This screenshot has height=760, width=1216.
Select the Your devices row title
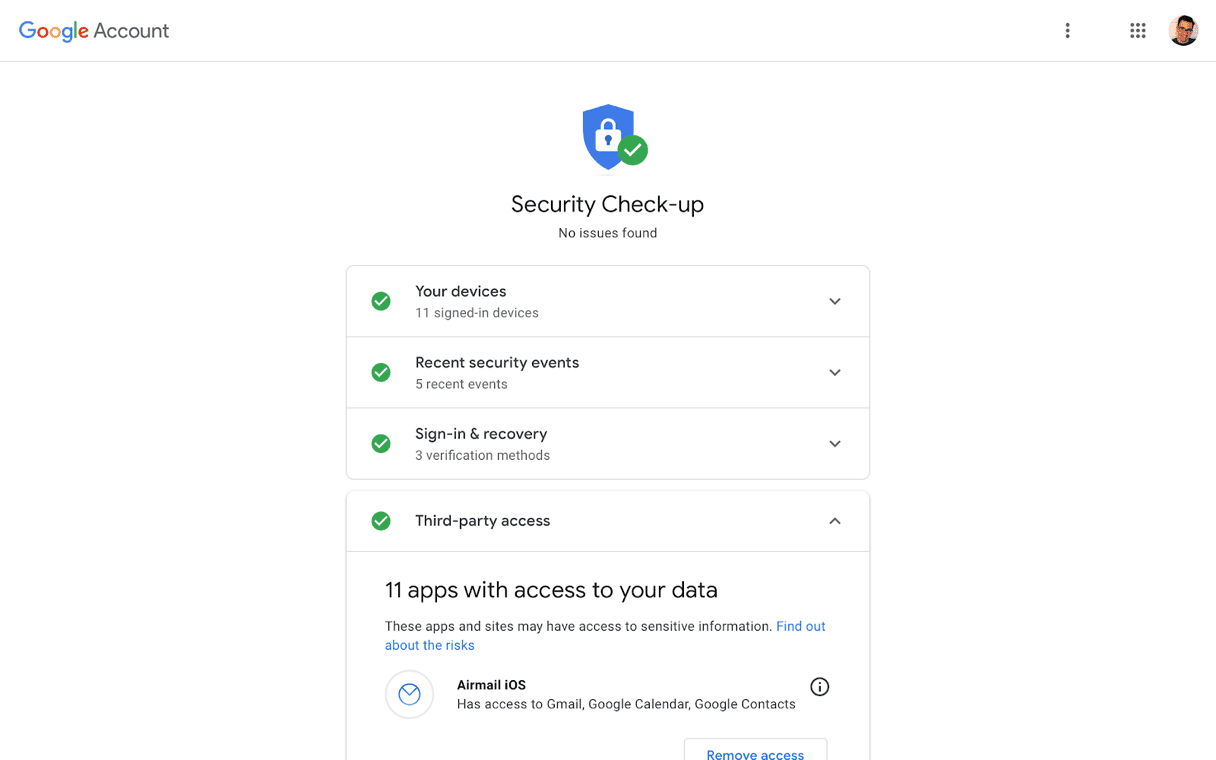(x=461, y=291)
